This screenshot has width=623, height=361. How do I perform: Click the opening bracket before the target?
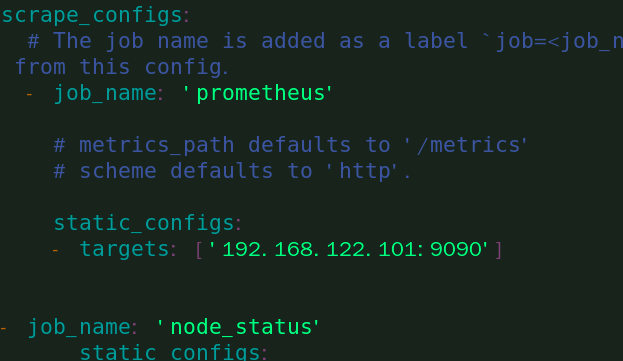pos(199,250)
